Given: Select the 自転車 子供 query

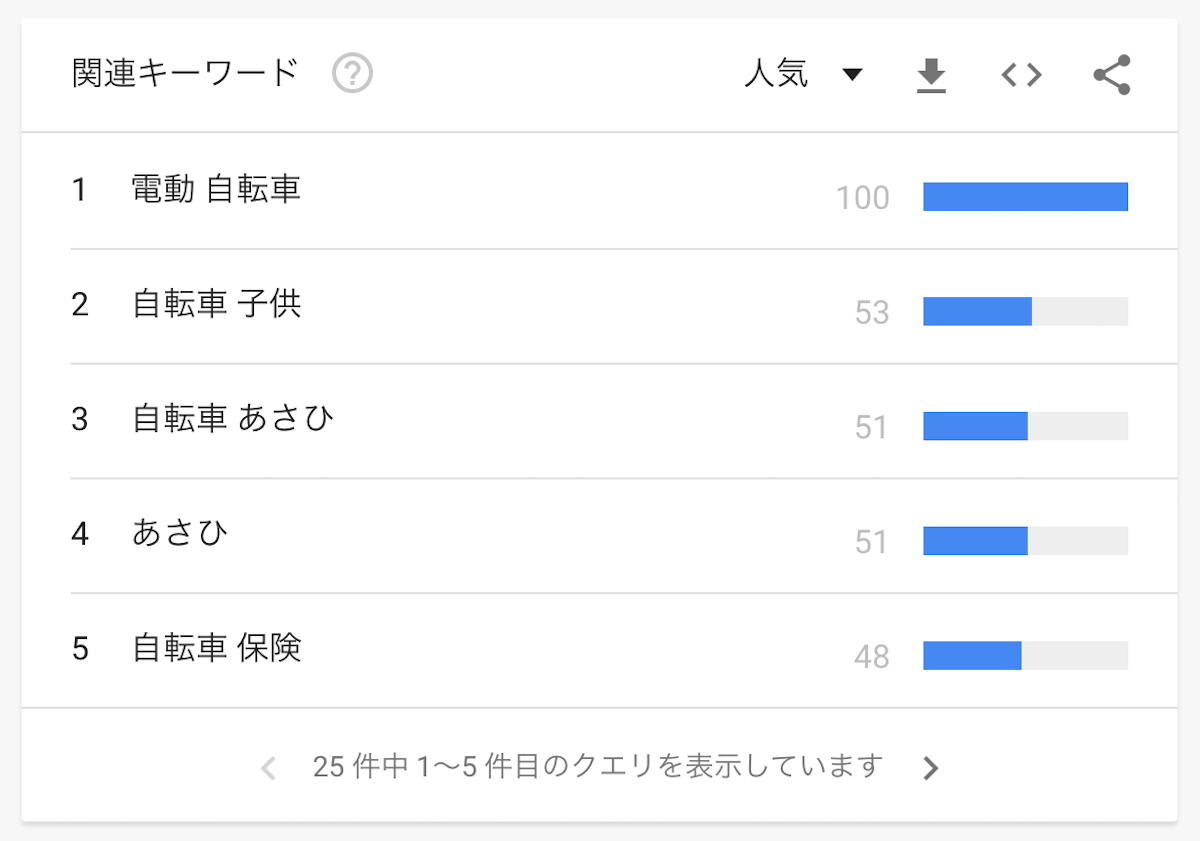Looking at the screenshot, I should pyautogui.click(x=216, y=304).
